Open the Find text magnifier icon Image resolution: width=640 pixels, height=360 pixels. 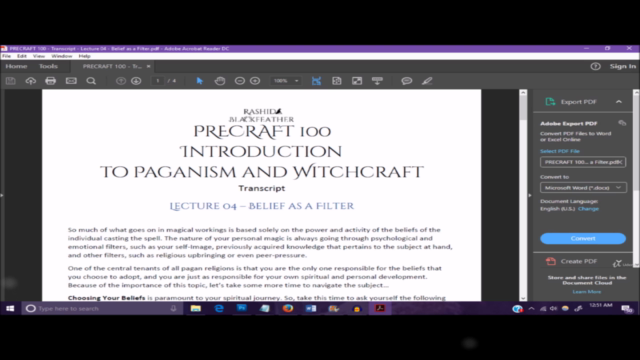91,81
